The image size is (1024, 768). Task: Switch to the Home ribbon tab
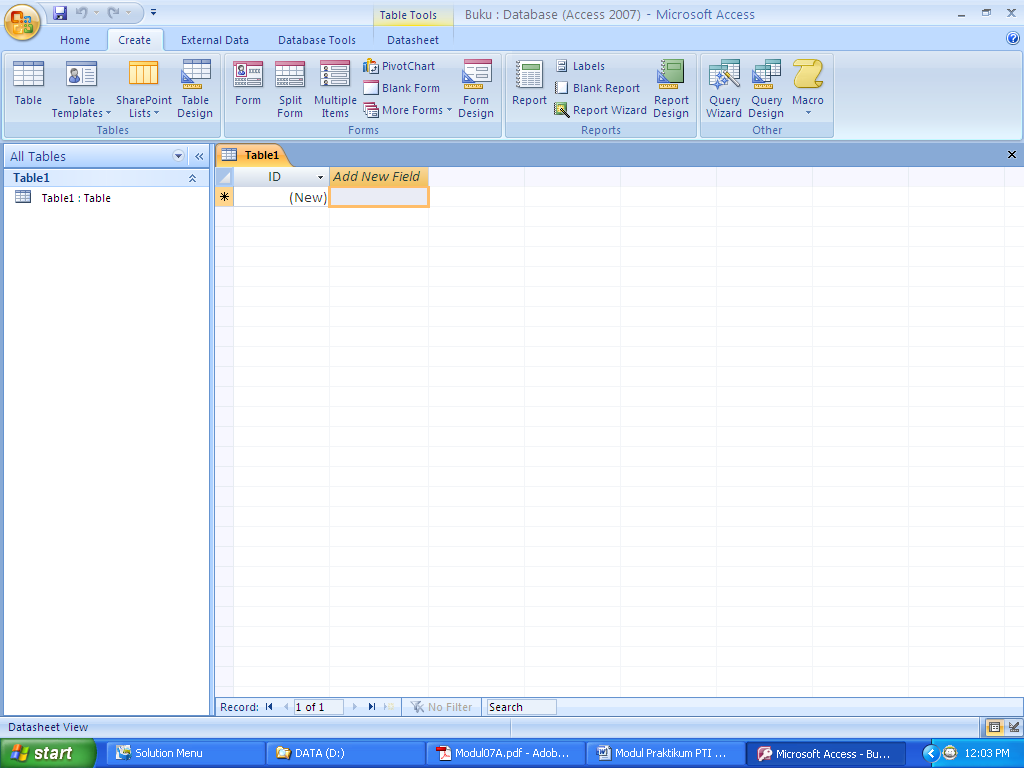tap(75, 40)
